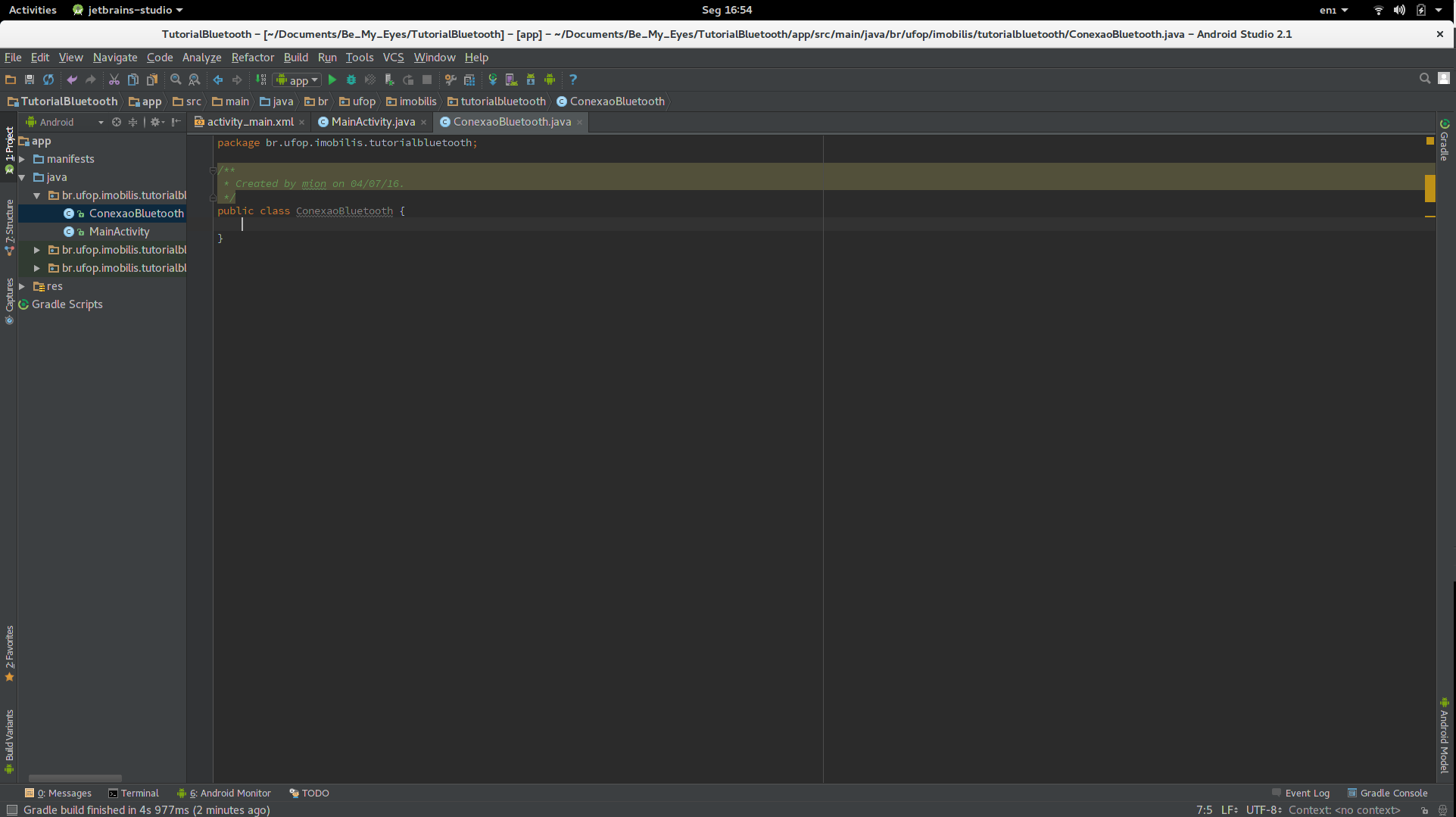Screen dimensions: 1456x817
Task: Select Gradle Scripts in project tree
Action: pyautogui.click(x=67, y=304)
